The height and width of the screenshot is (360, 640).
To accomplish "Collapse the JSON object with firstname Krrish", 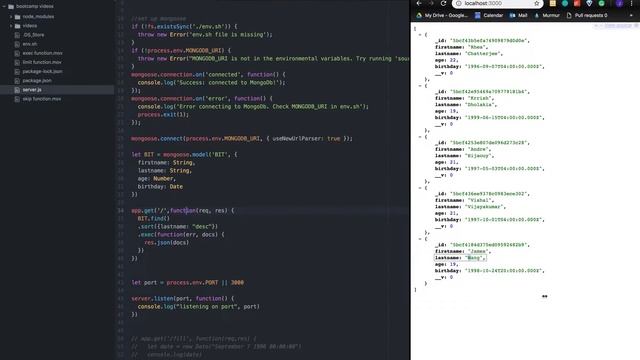I will point(420,86).
